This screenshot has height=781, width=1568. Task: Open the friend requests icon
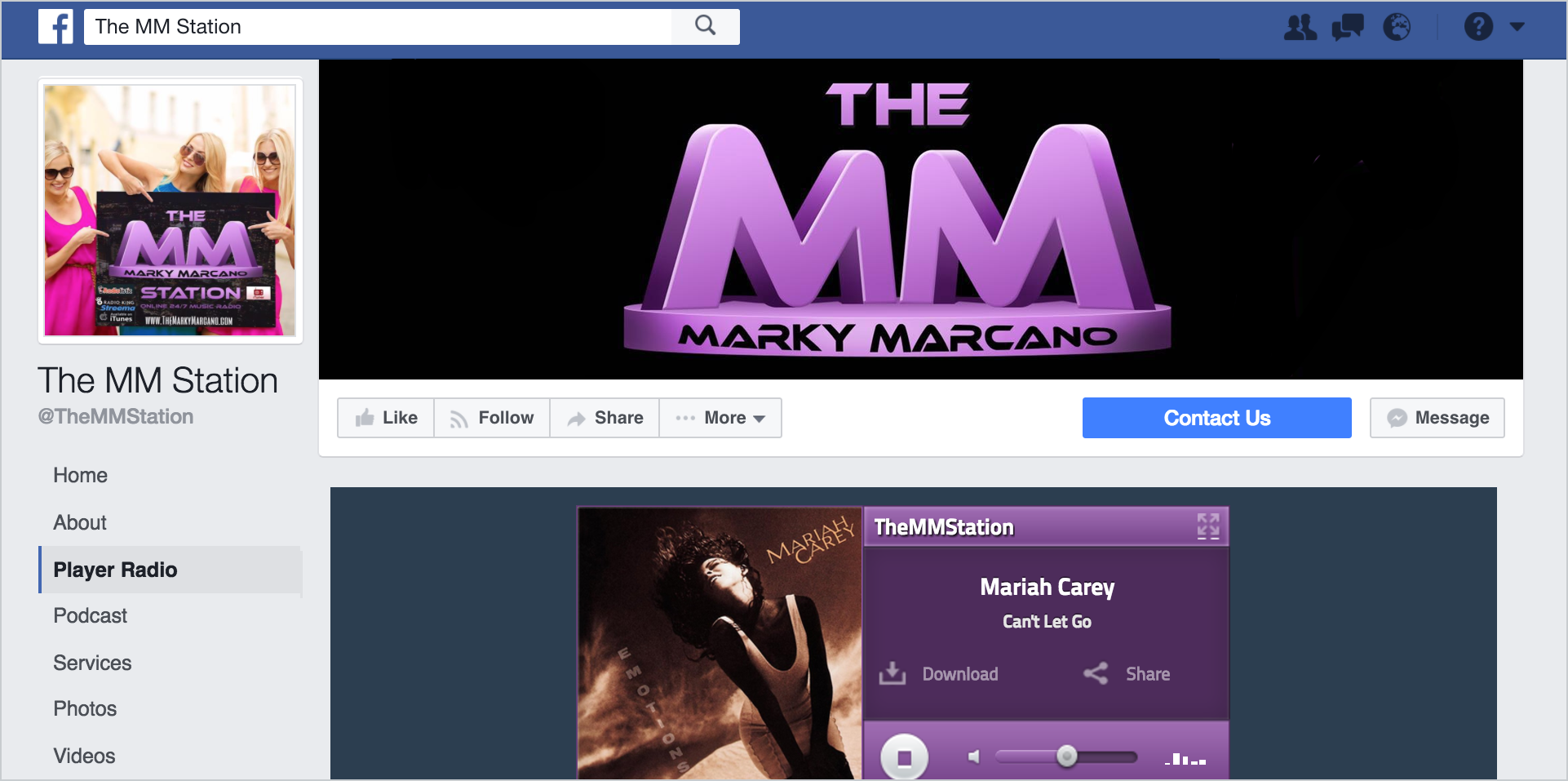[x=1300, y=27]
